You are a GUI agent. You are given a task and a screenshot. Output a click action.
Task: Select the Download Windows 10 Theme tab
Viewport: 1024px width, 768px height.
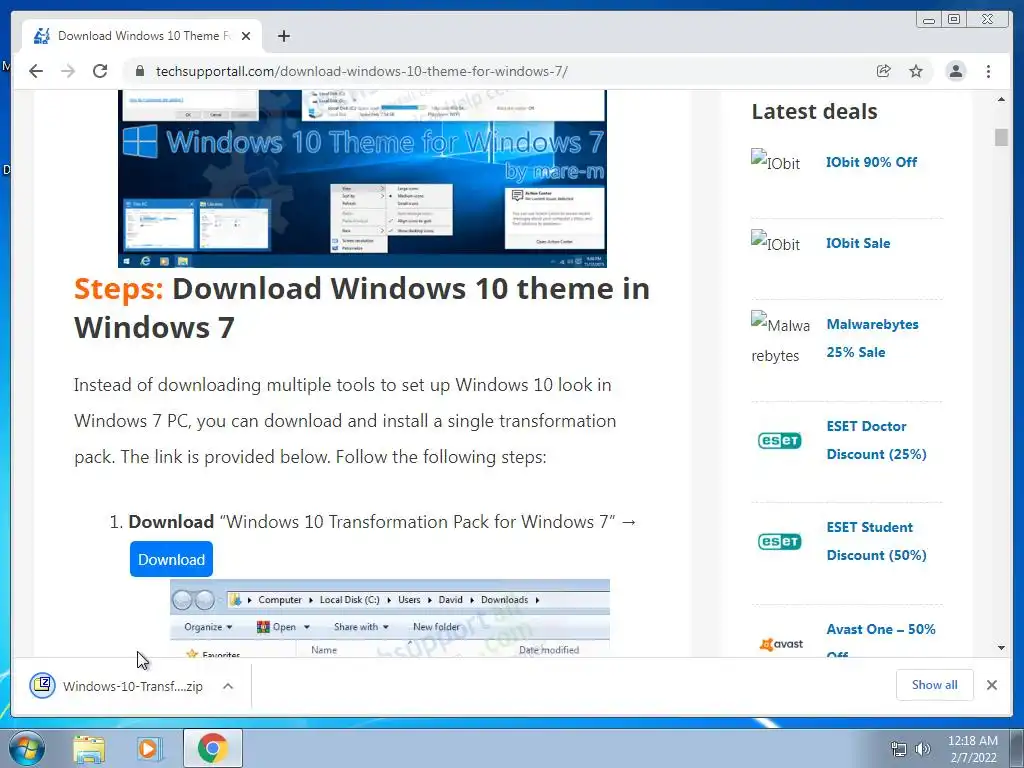142,36
